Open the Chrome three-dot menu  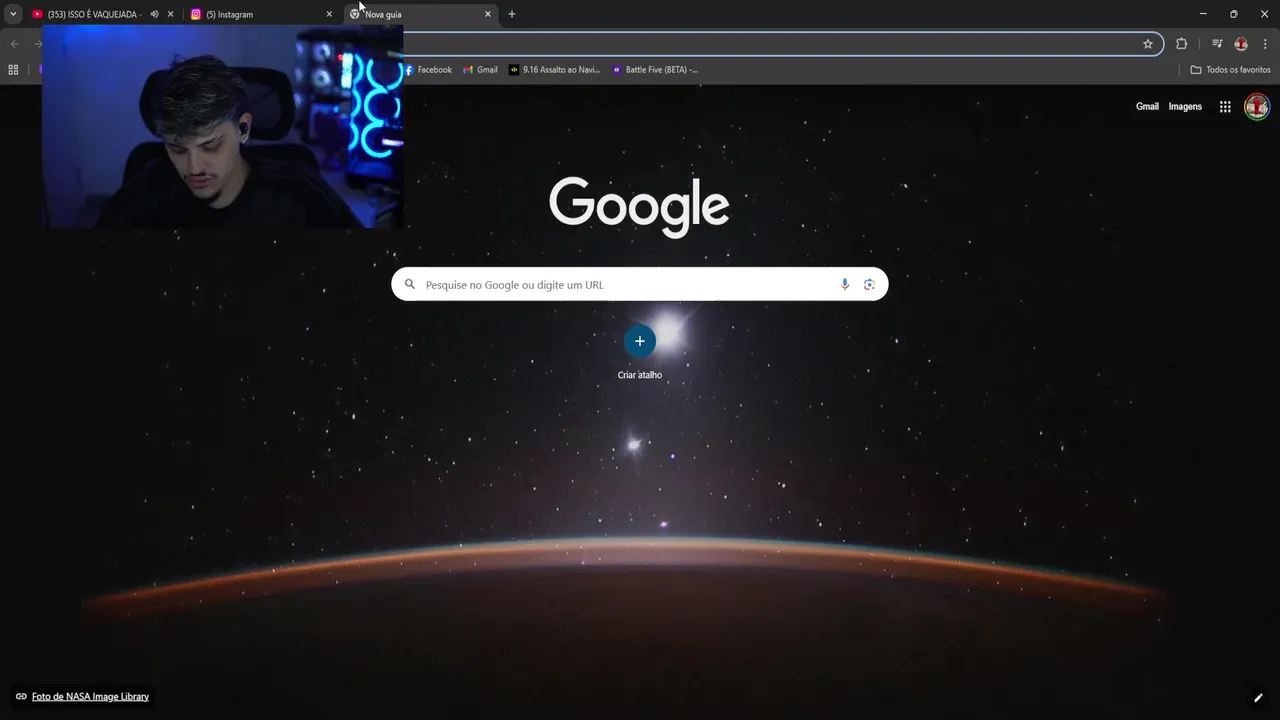[1265, 44]
